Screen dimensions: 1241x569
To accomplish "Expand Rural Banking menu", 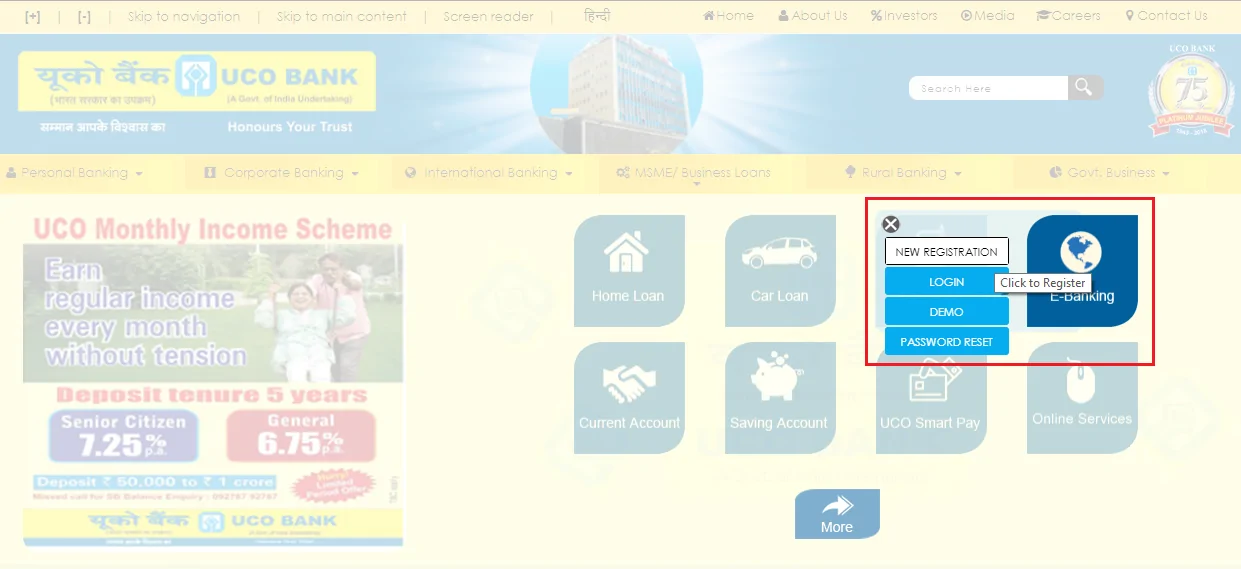I will (x=903, y=173).
